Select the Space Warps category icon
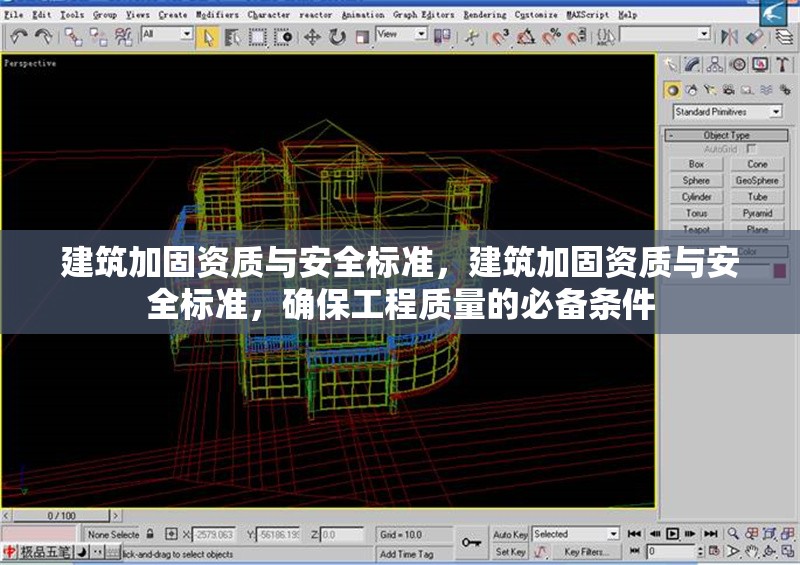The image size is (800, 565). point(766,90)
